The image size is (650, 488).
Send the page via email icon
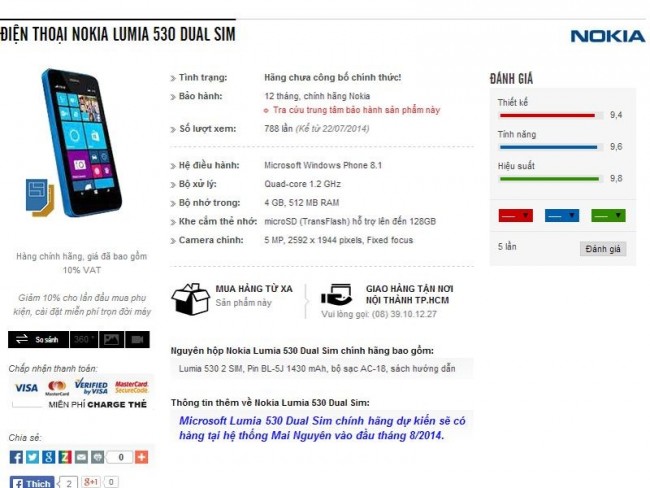[x=81, y=457]
